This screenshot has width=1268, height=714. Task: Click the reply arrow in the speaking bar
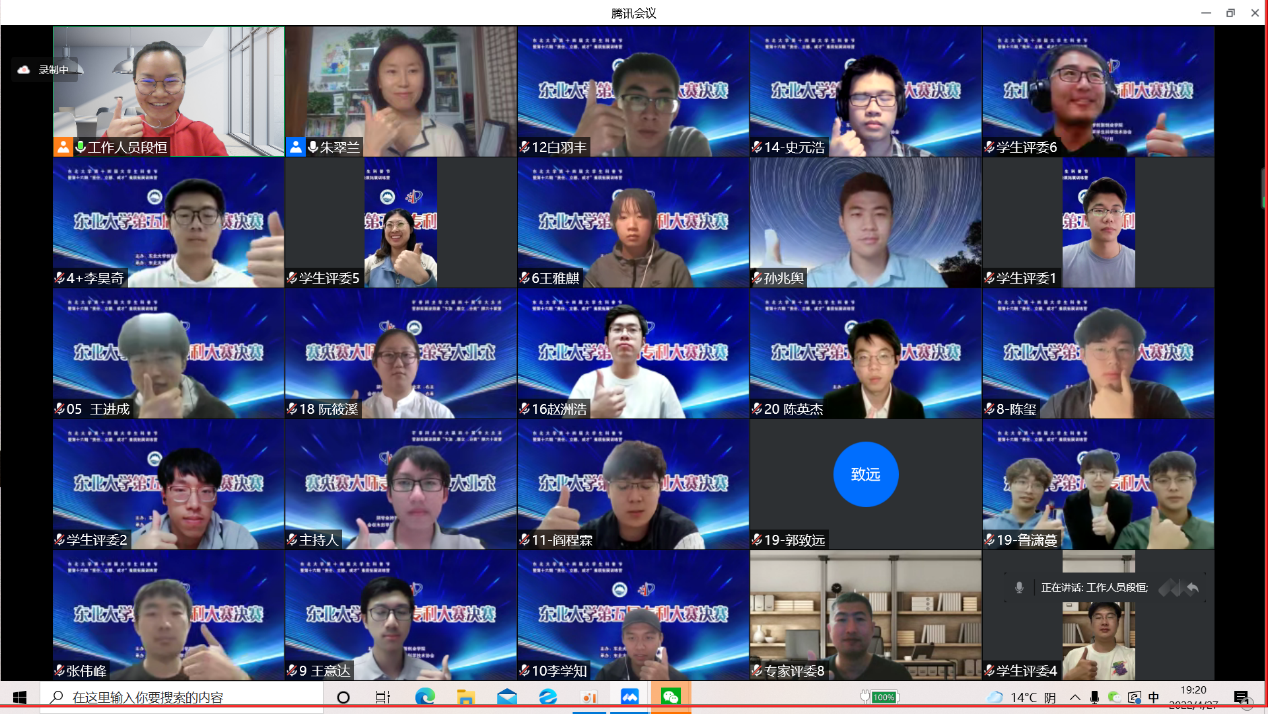(1192, 588)
